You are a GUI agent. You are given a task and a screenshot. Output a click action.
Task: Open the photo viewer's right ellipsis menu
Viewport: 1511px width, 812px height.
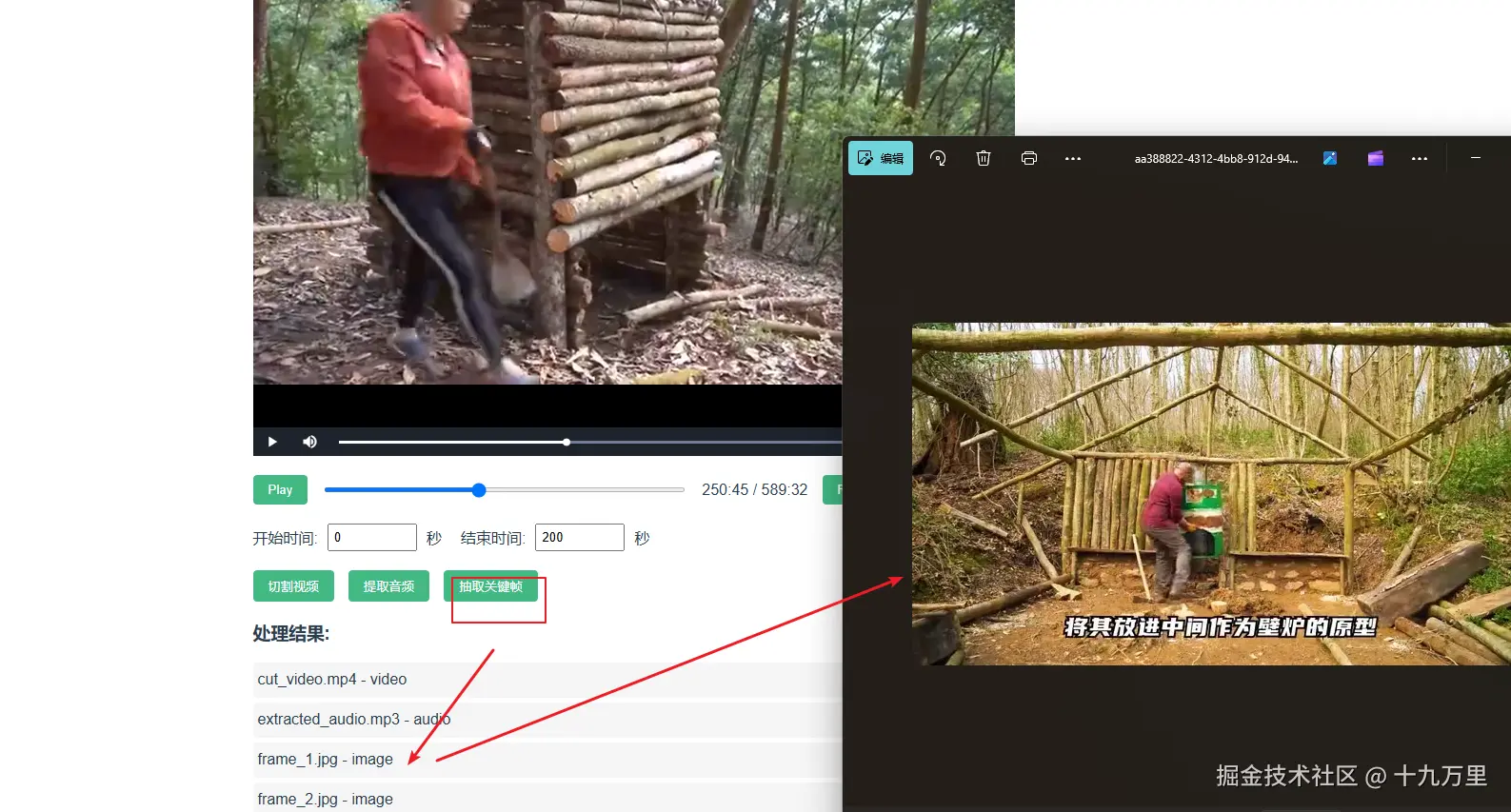click(1420, 158)
